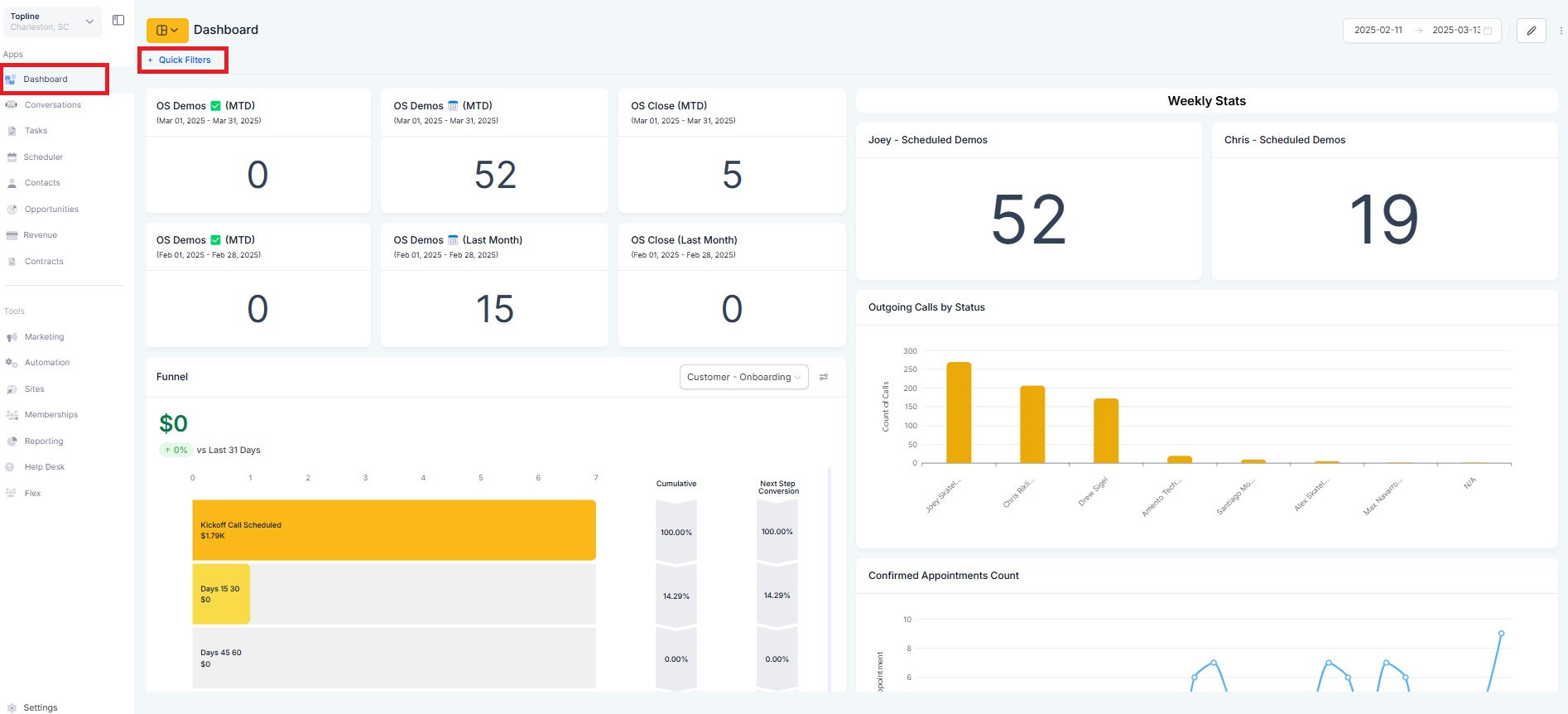The width and height of the screenshot is (1568, 714).
Task: Click the Help Desk icon
Action: (10, 467)
